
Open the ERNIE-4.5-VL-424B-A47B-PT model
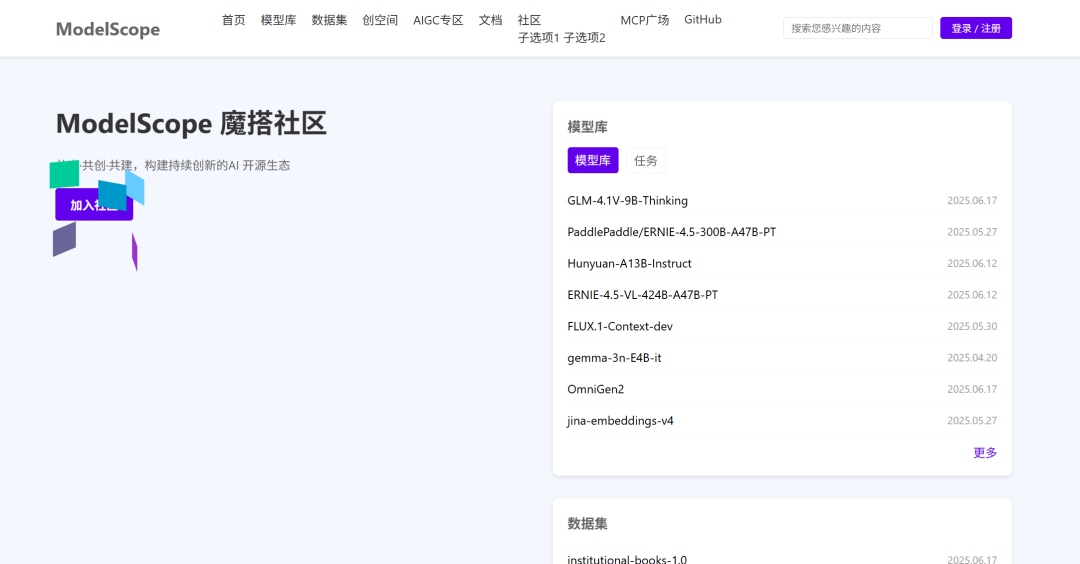[x=643, y=295]
